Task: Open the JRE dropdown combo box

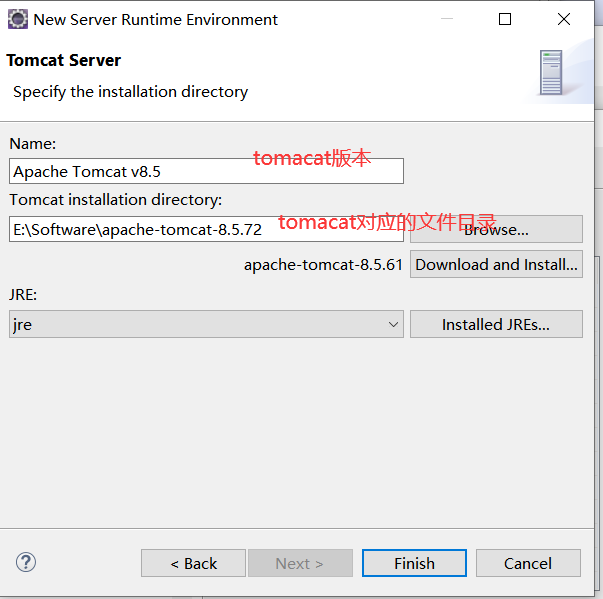Action: pyautogui.click(x=206, y=324)
